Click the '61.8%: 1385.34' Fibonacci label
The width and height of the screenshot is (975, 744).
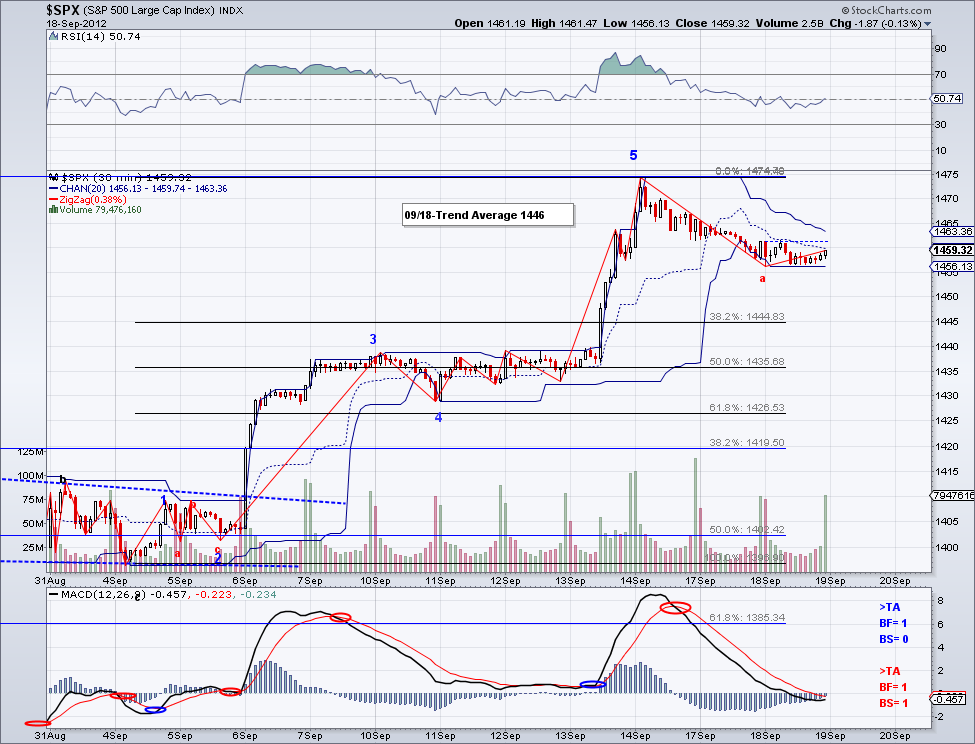pyautogui.click(x=747, y=618)
